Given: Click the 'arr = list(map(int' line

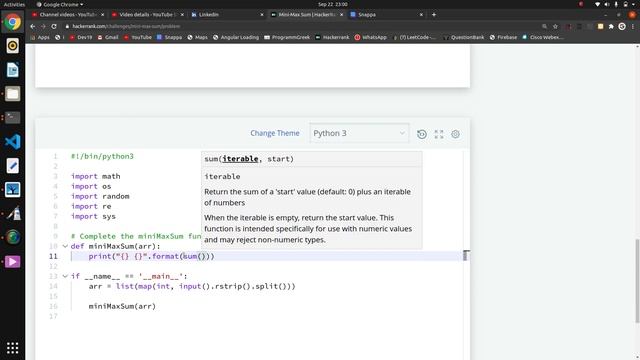Looking at the screenshot, I should tap(192, 286).
